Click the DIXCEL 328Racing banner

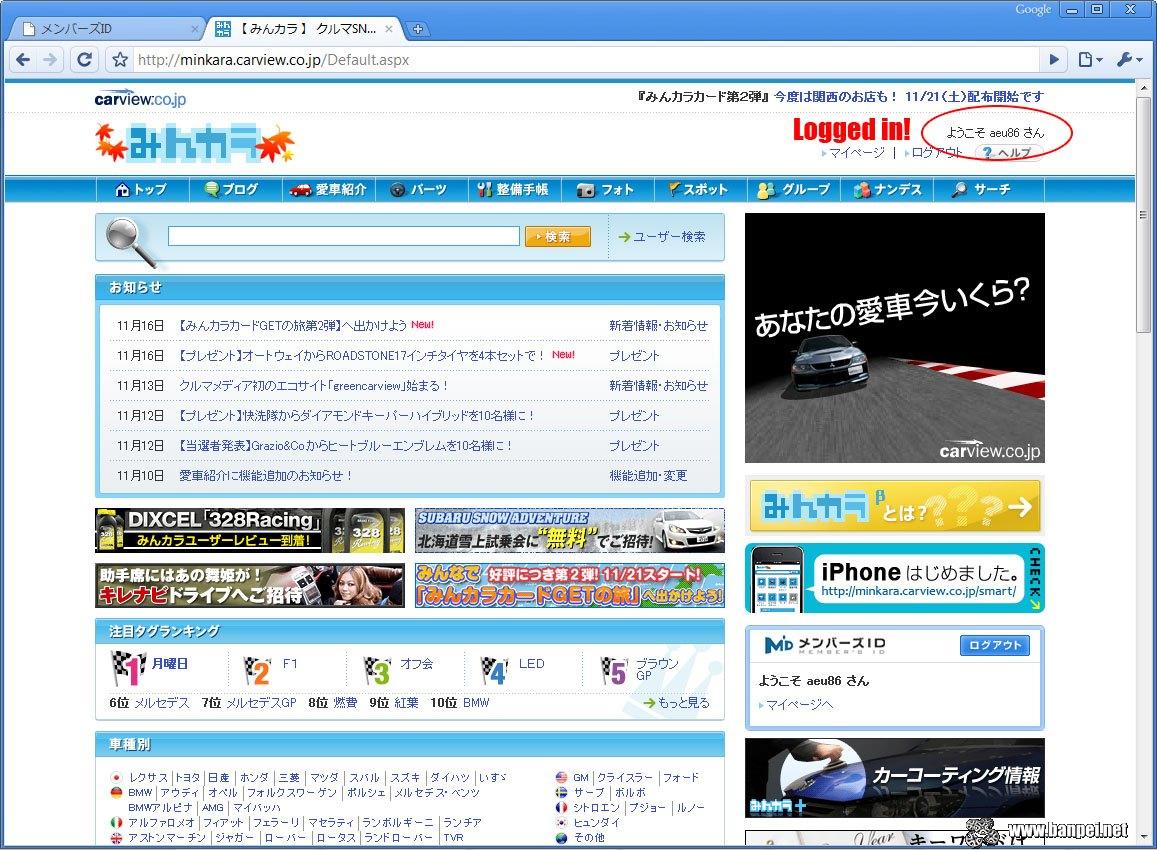(x=250, y=530)
